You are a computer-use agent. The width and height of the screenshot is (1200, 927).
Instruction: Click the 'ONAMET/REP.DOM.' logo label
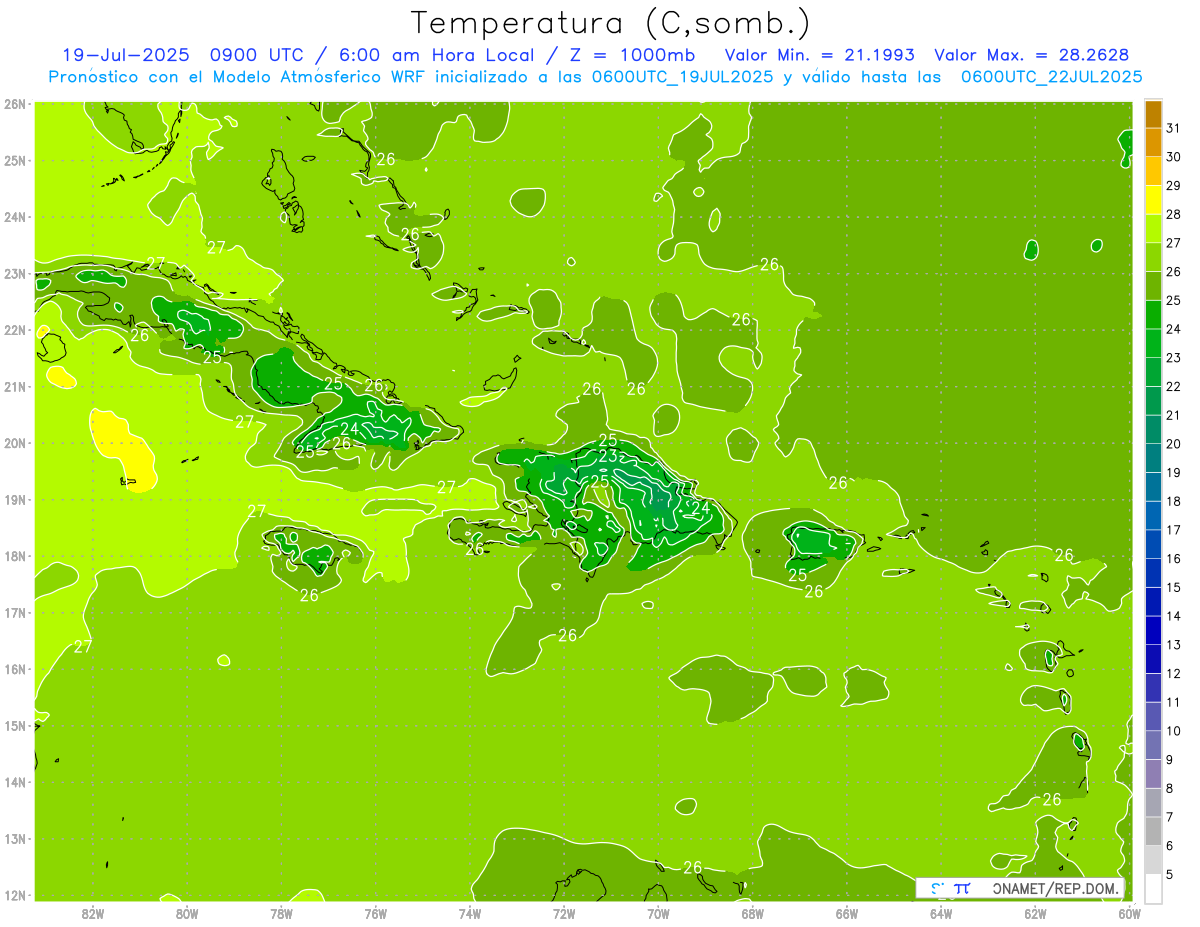click(1056, 888)
